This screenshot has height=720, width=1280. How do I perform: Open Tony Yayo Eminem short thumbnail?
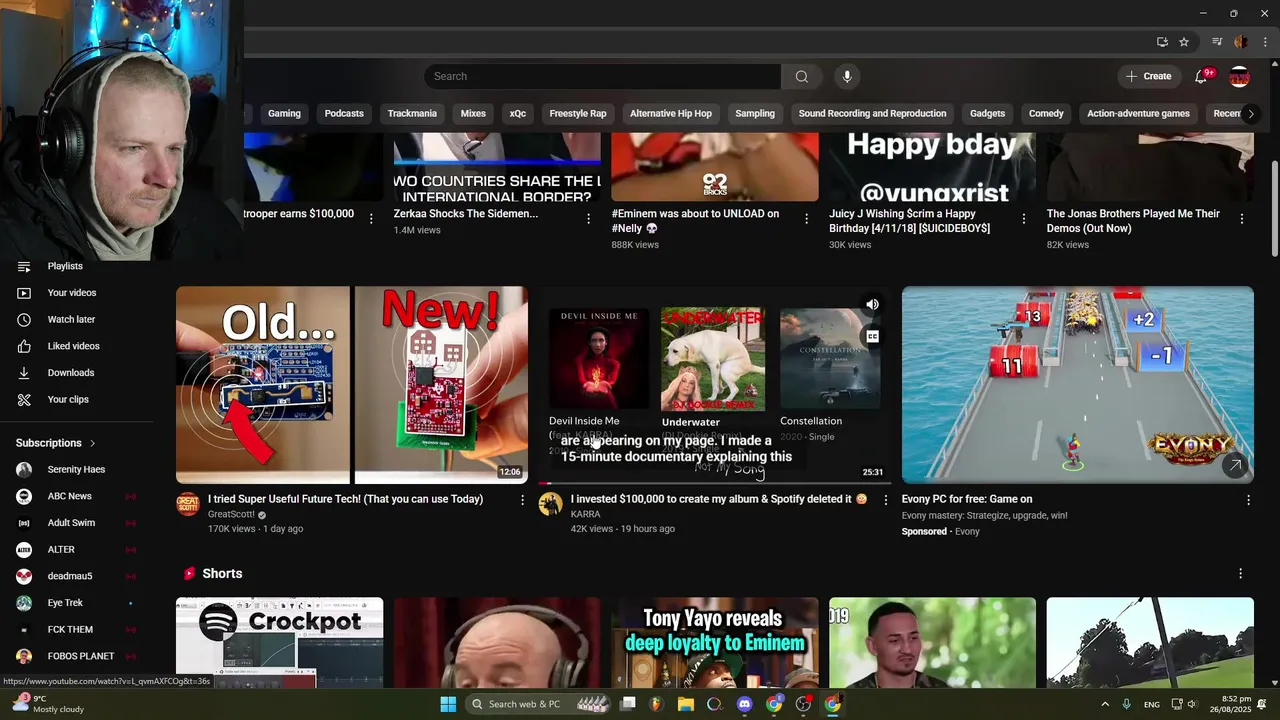point(715,642)
